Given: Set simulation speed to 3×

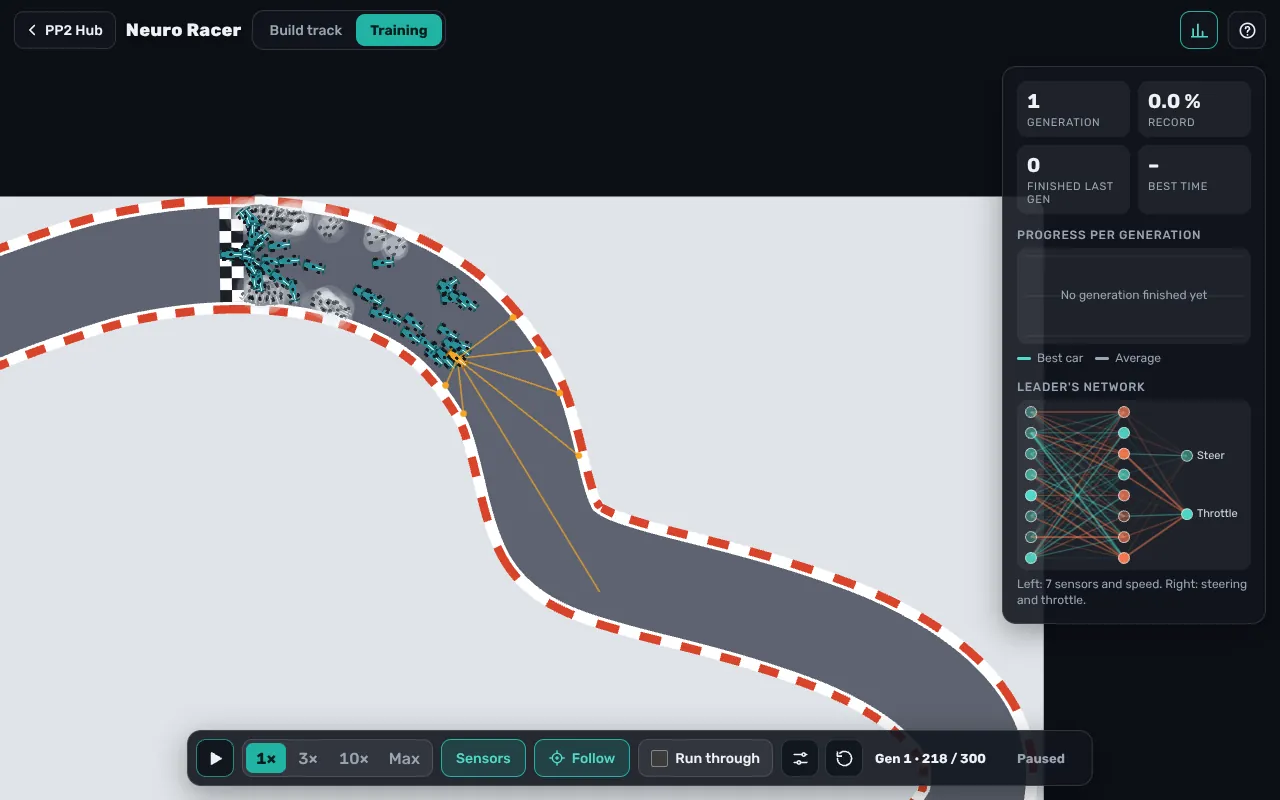Looking at the screenshot, I should (308, 758).
